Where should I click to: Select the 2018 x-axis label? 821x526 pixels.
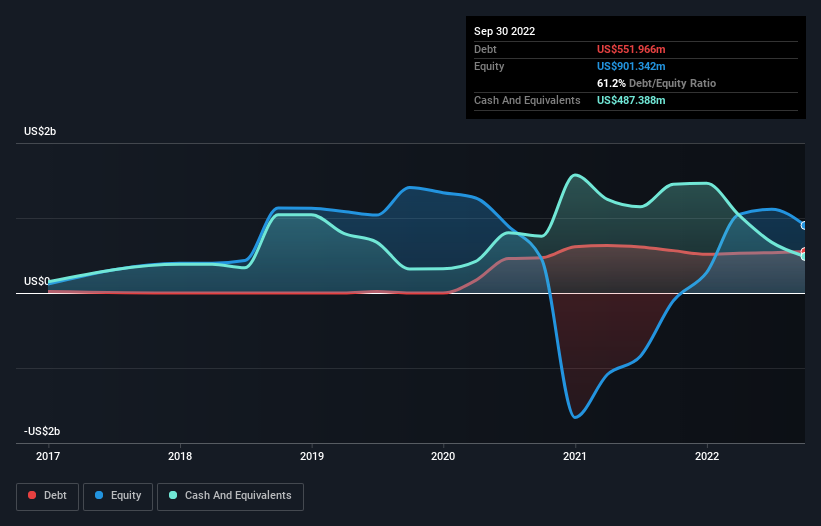tap(180, 456)
